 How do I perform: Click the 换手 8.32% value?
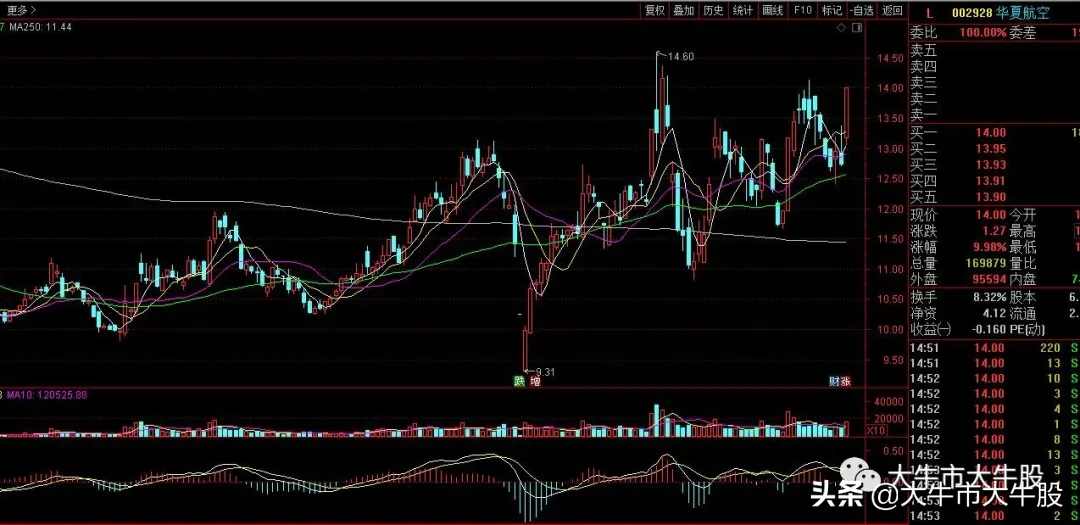990,298
